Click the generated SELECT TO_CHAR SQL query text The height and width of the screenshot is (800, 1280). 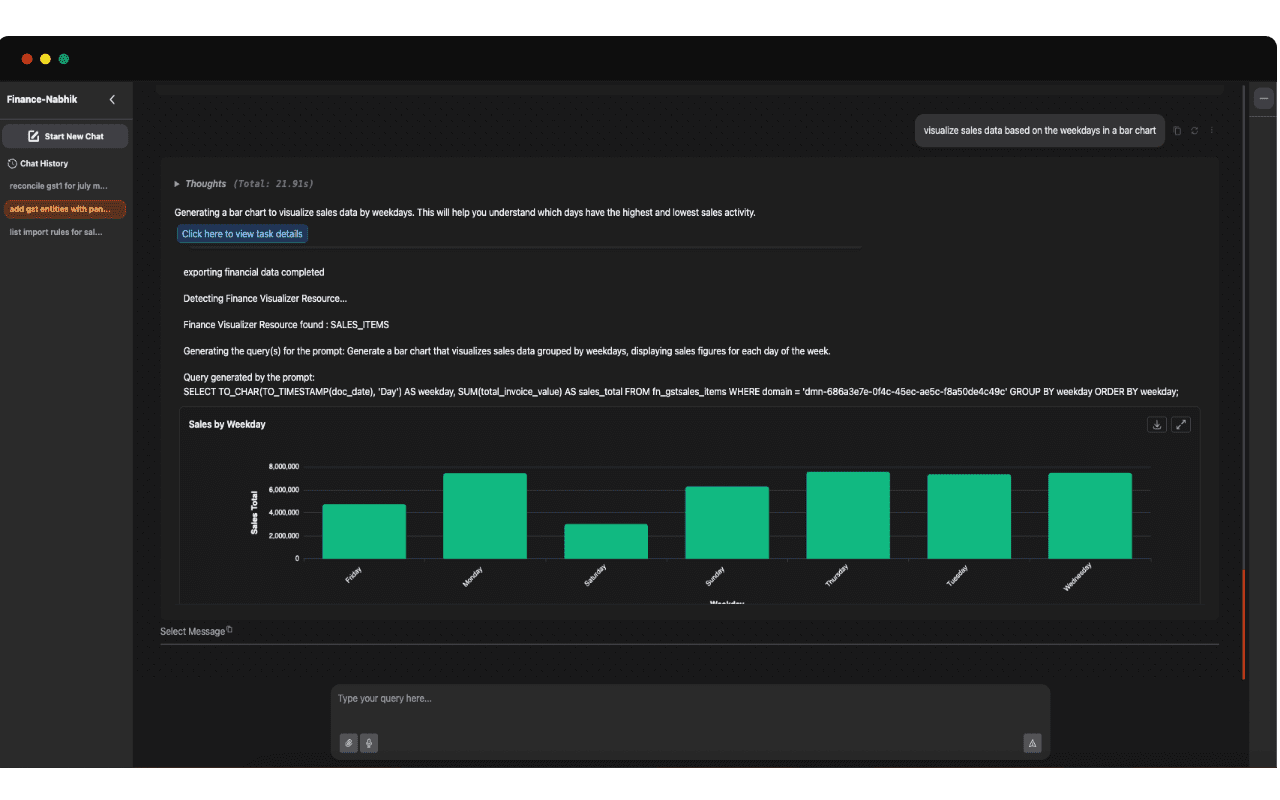pos(681,392)
